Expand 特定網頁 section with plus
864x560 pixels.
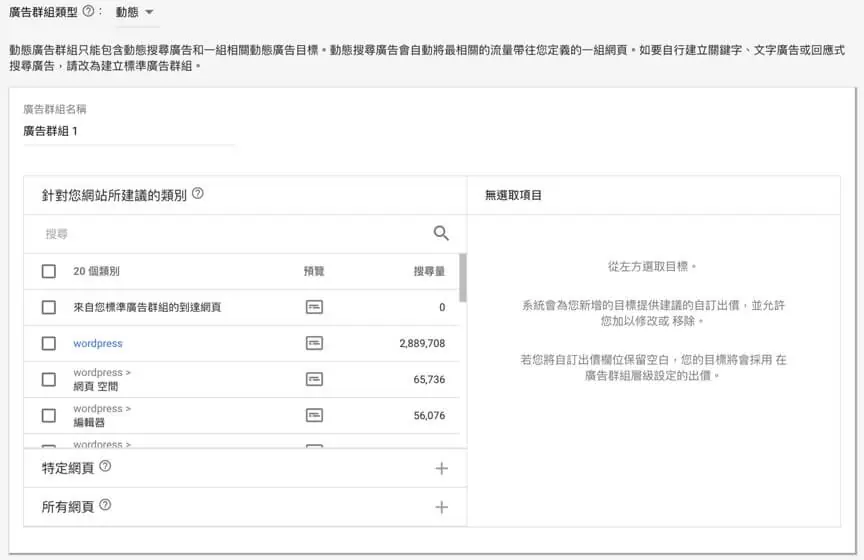tap(441, 469)
